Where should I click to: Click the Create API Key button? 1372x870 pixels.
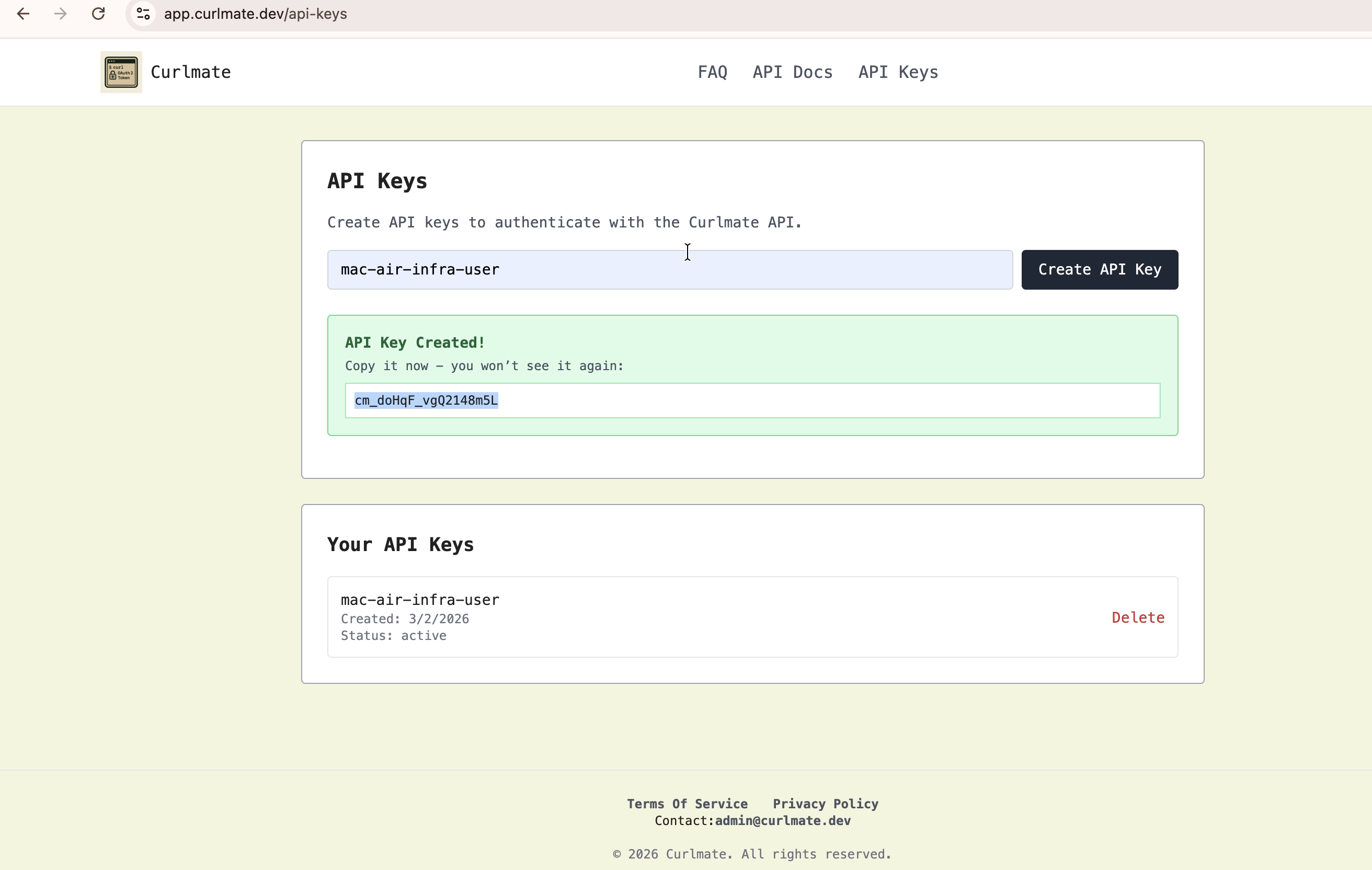click(x=1099, y=269)
